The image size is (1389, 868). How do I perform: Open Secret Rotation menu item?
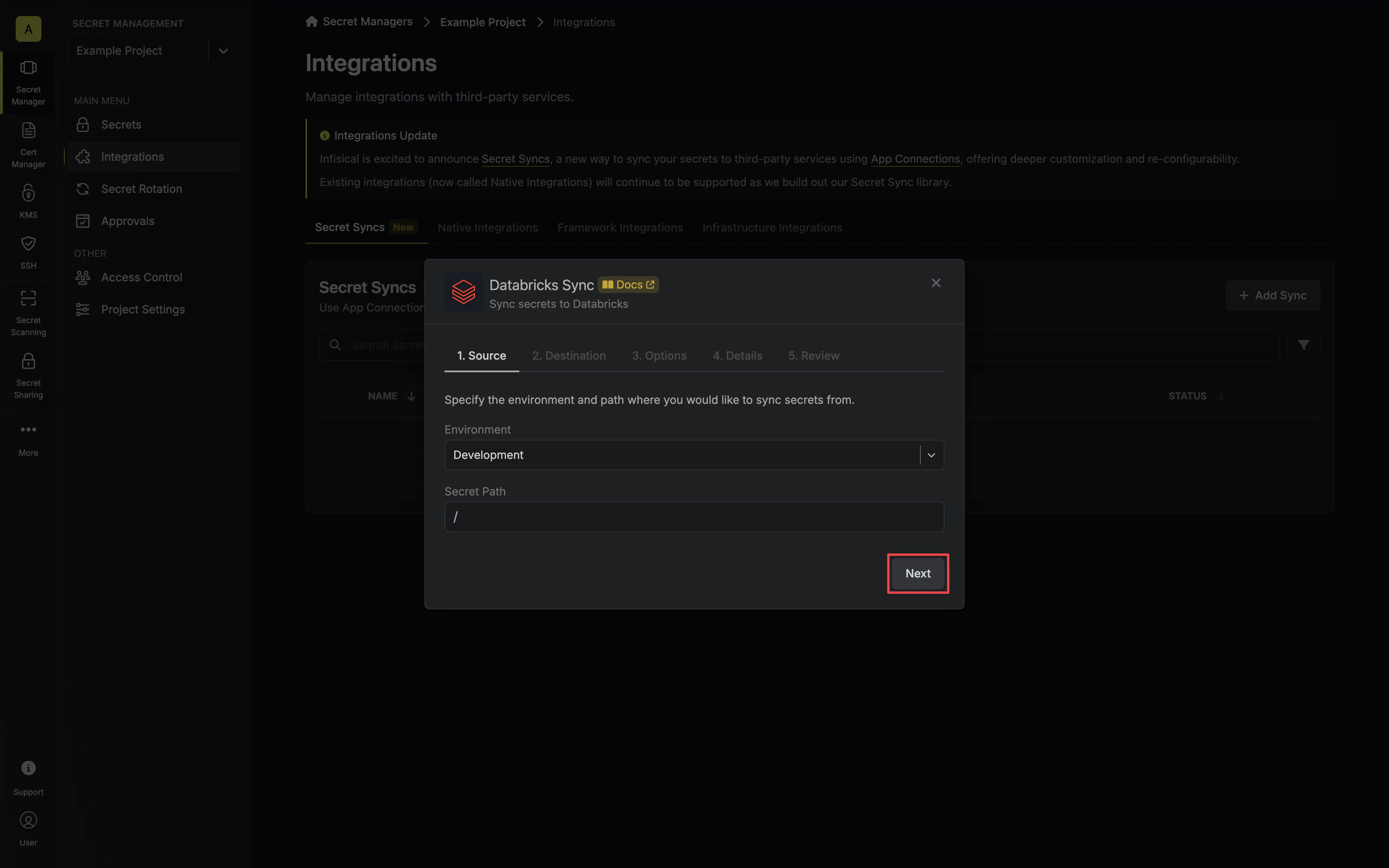tap(154, 189)
